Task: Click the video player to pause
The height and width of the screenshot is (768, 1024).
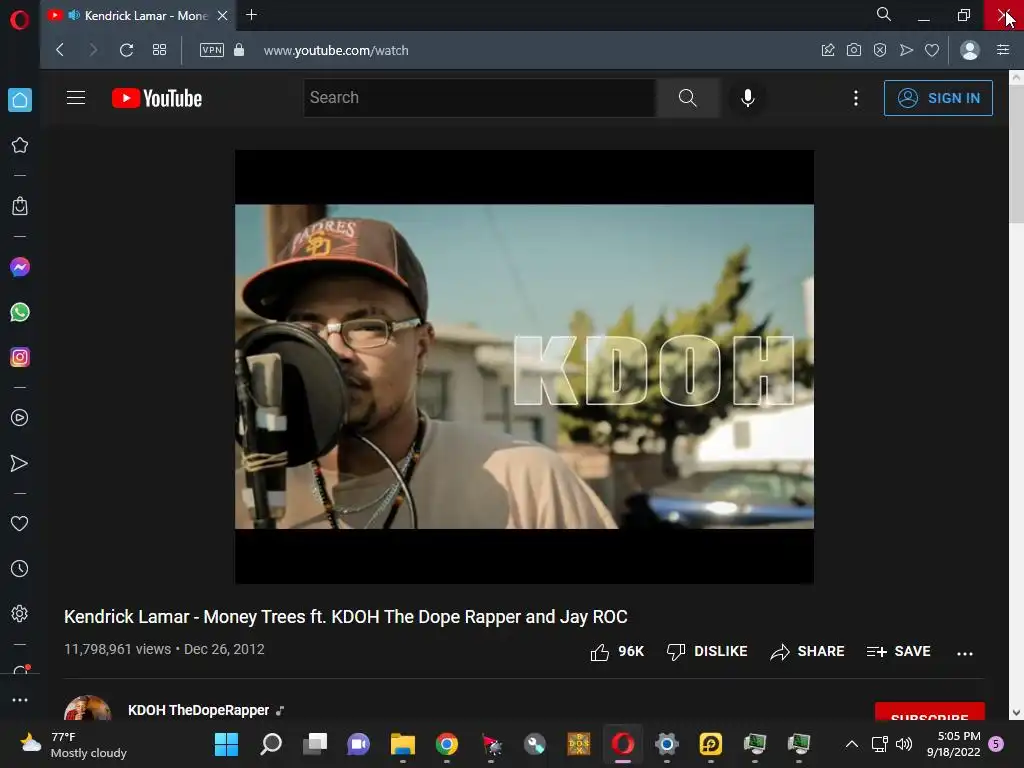Action: (524, 366)
